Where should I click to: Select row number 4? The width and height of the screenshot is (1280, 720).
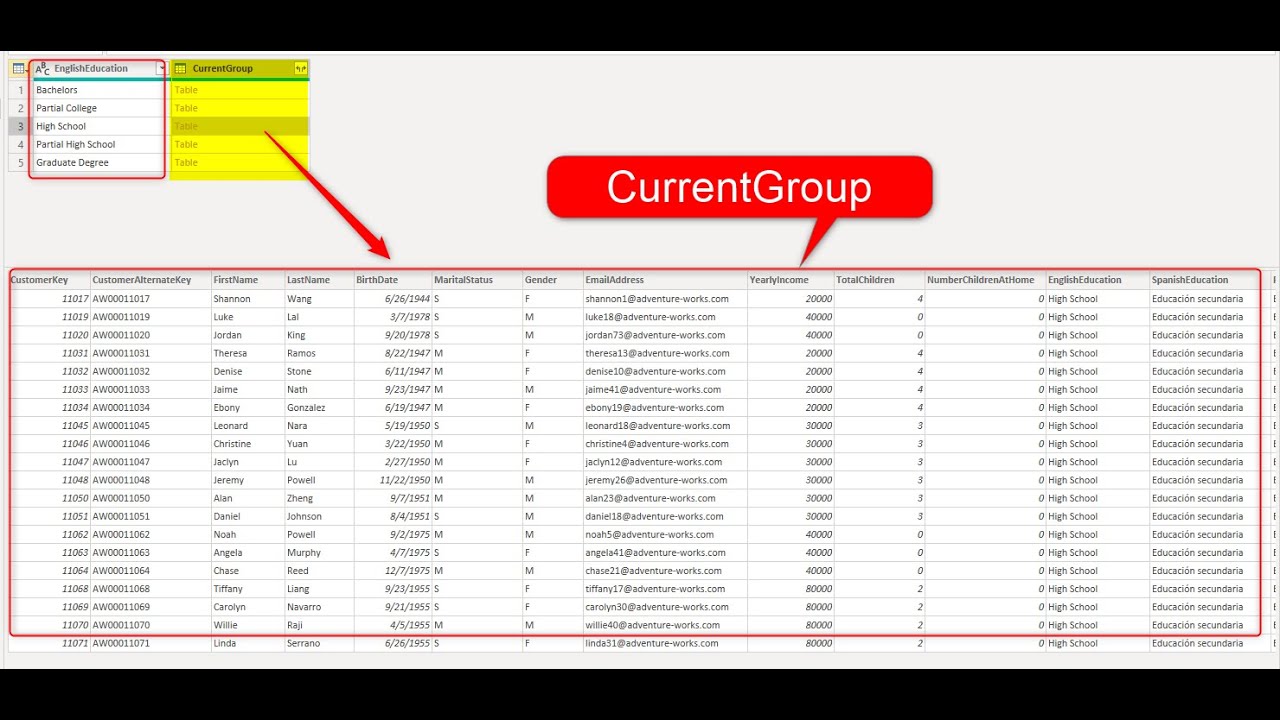tap(20, 144)
